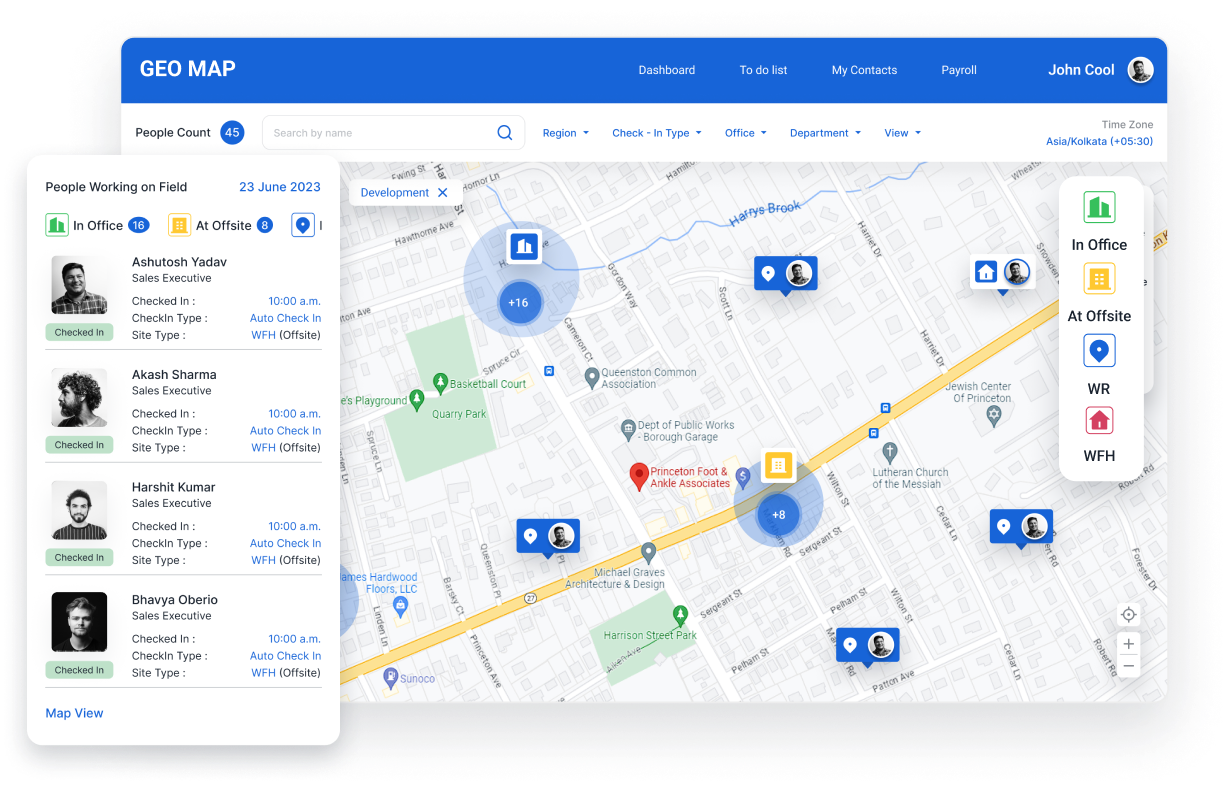1232x793 pixels.
Task: Click the Queenston Common Association pin
Action: coord(592,377)
